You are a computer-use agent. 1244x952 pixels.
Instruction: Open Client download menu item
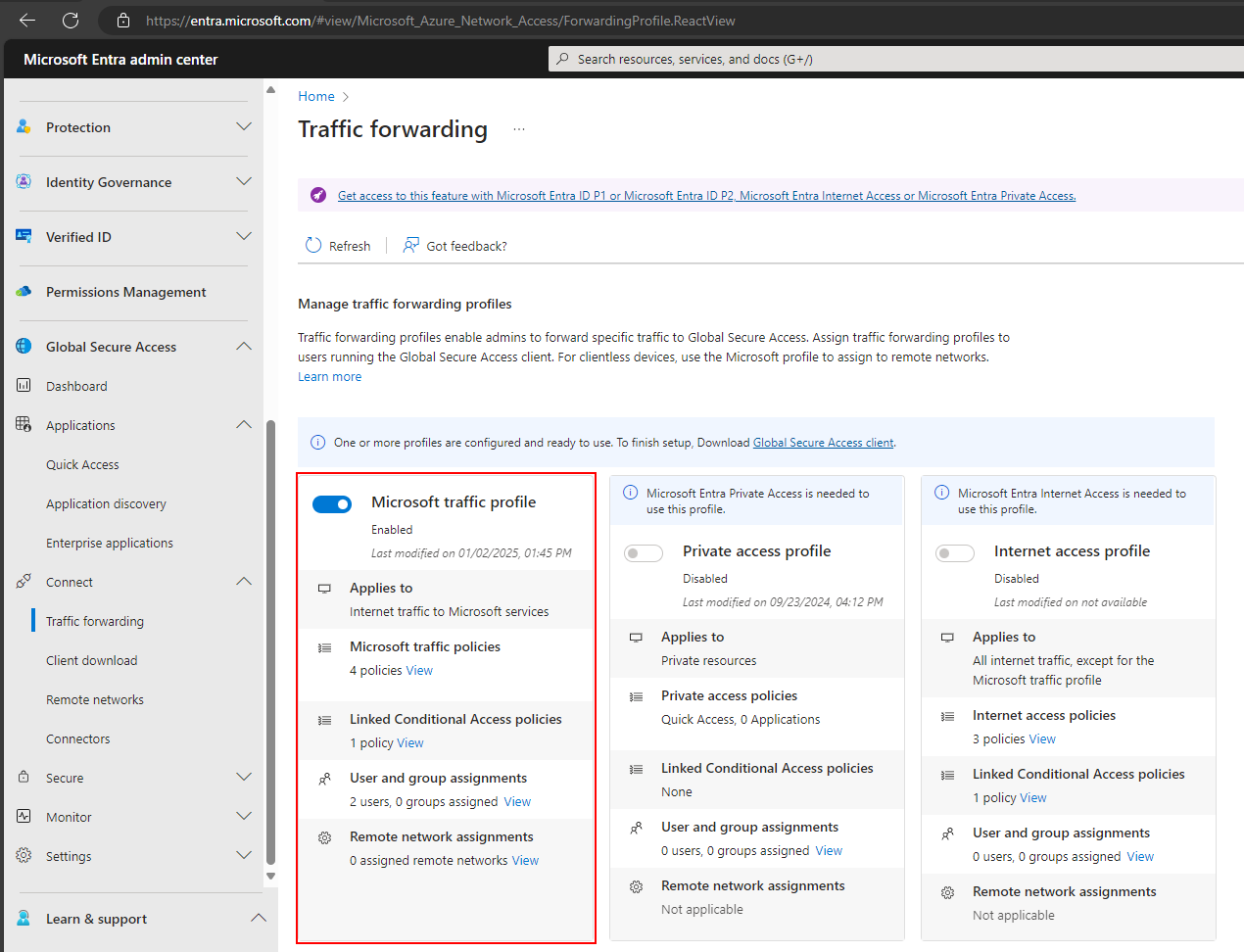pyautogui.click(x=92, y=660)
